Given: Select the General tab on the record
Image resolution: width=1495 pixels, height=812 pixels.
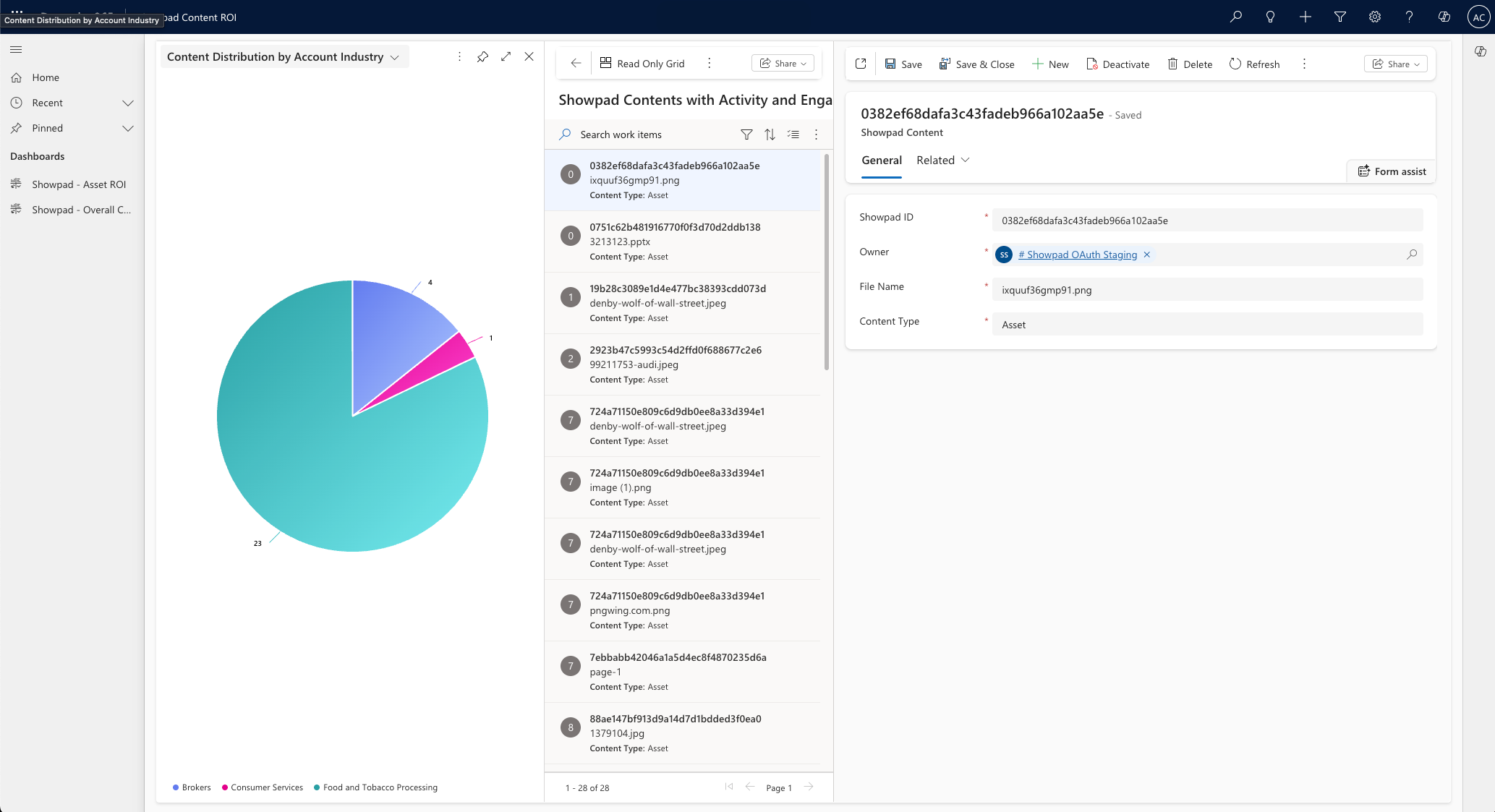Looking at the screenshot, I should [x=881, y=160].
